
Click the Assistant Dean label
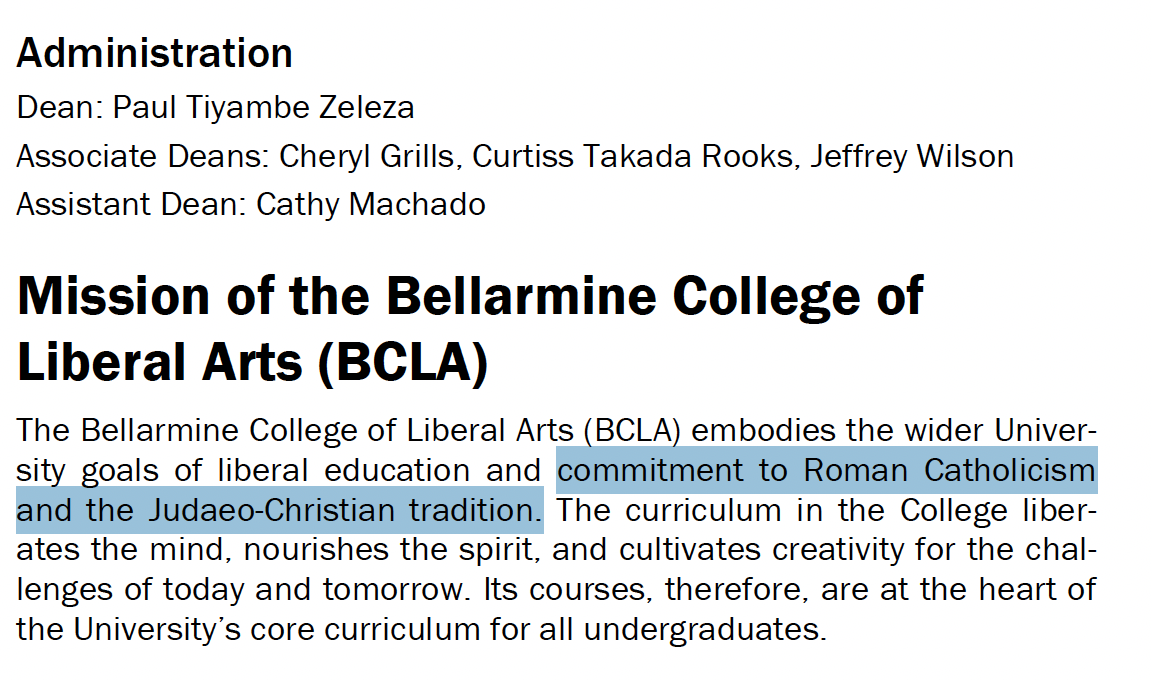[x=131, y=204]
